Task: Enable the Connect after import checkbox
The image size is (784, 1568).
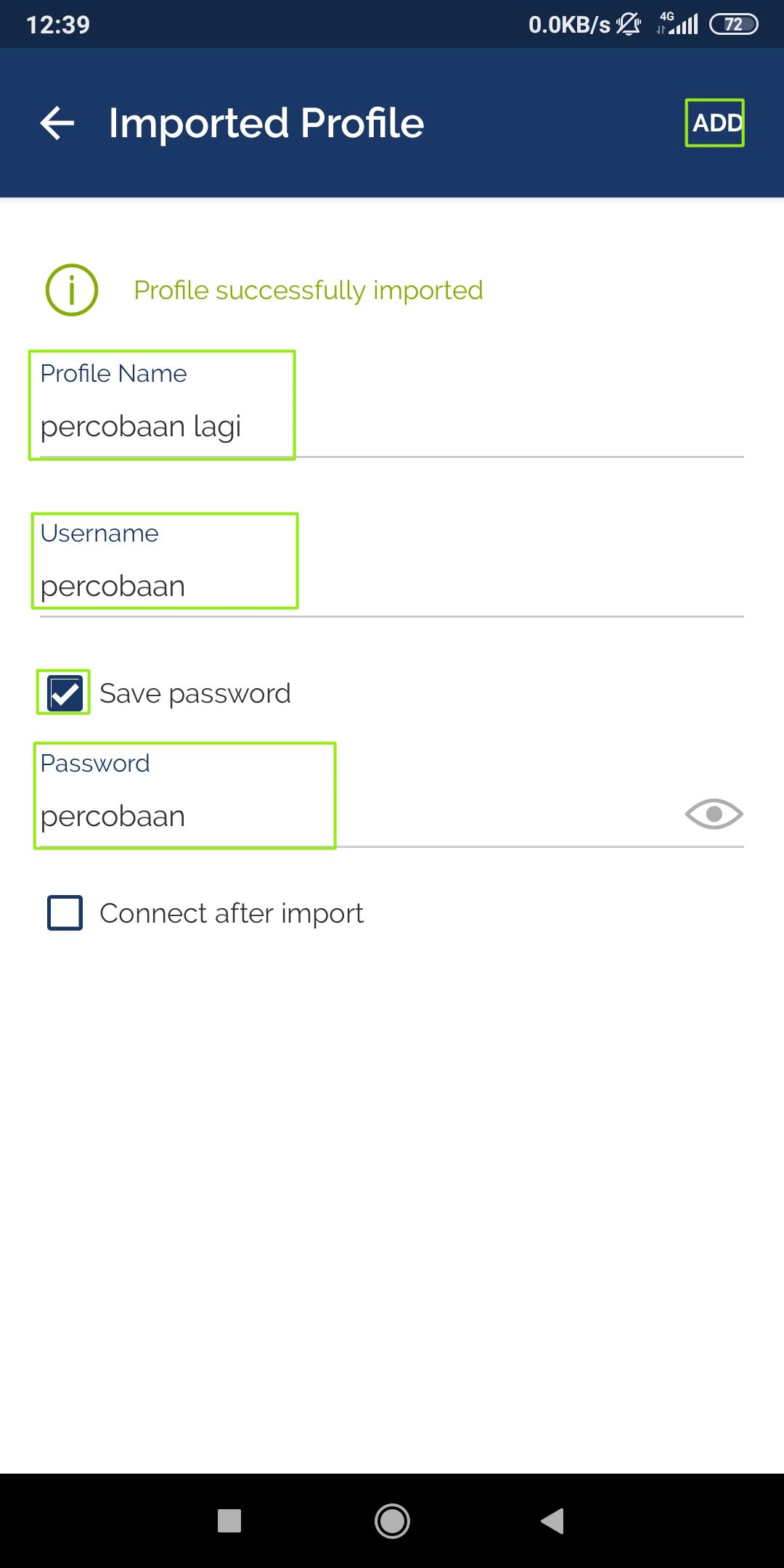Action: [65, 912]
